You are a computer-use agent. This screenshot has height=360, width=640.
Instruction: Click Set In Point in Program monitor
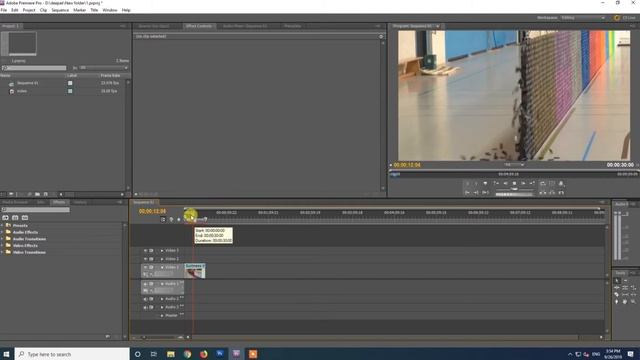click(x=467, y=184)
